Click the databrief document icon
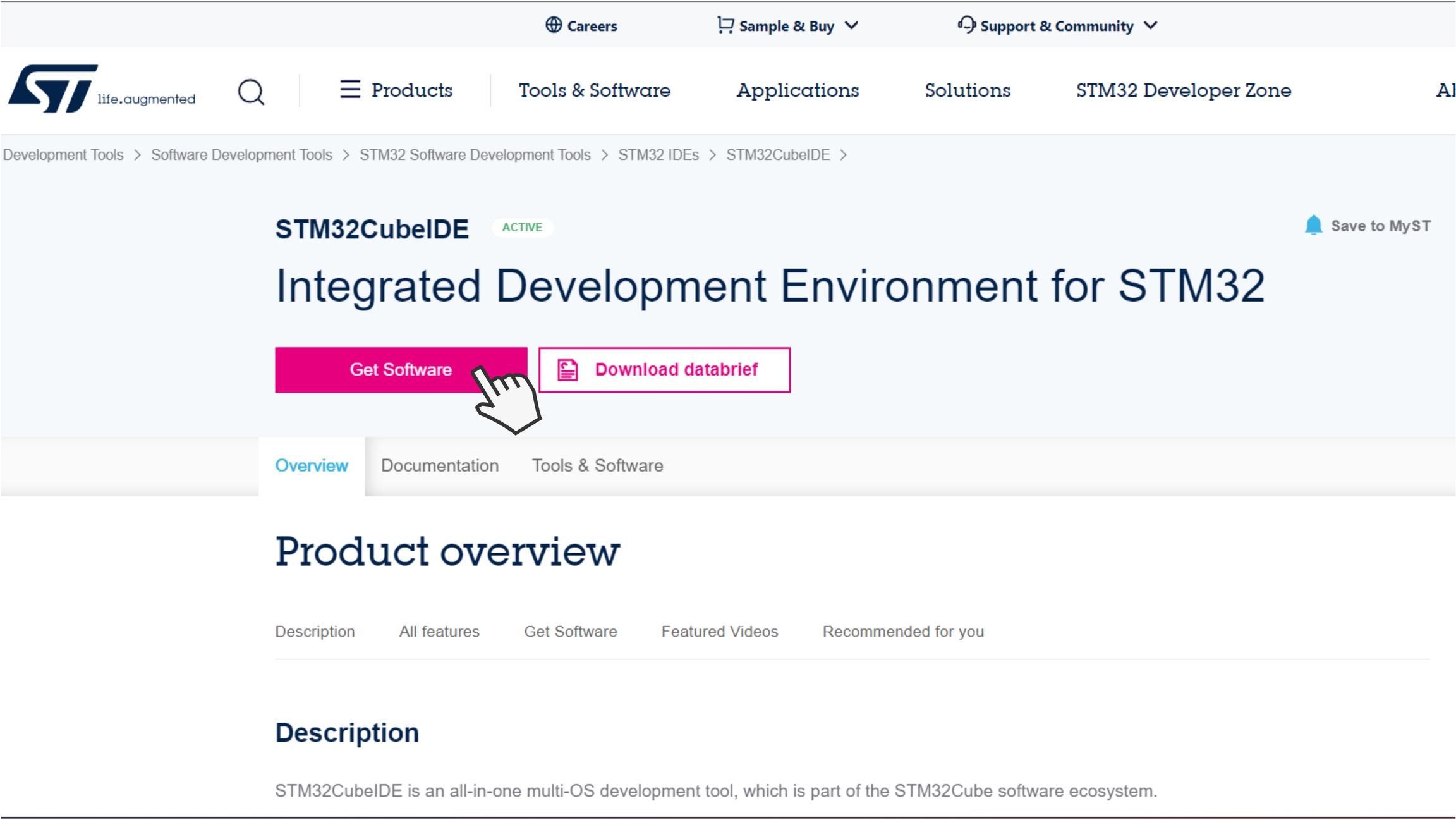This screenshot has height=820, width=1456. pyautogui.click(x=567, y=370)
